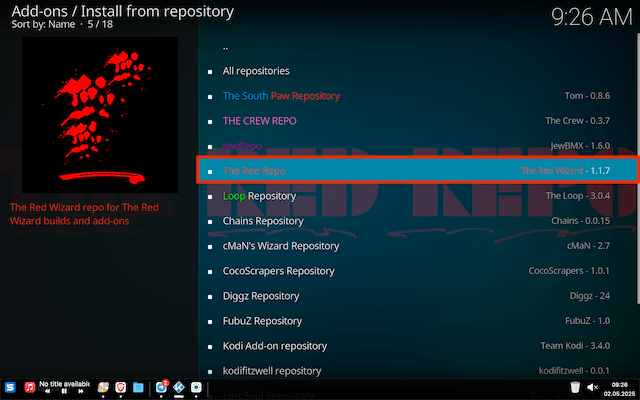The image size is (640, 400).
Task: Click the "cMaN - 2.7" text
Action: point(589,246)
